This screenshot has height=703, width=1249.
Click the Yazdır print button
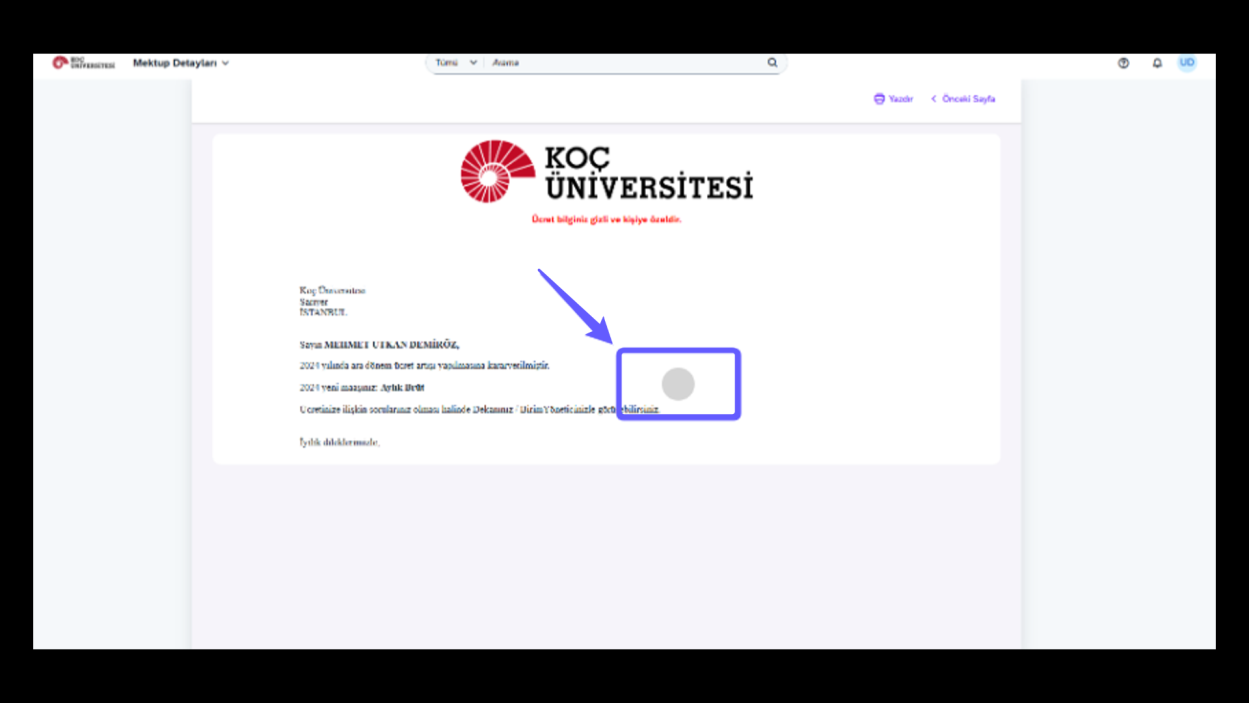coord(893,99)
